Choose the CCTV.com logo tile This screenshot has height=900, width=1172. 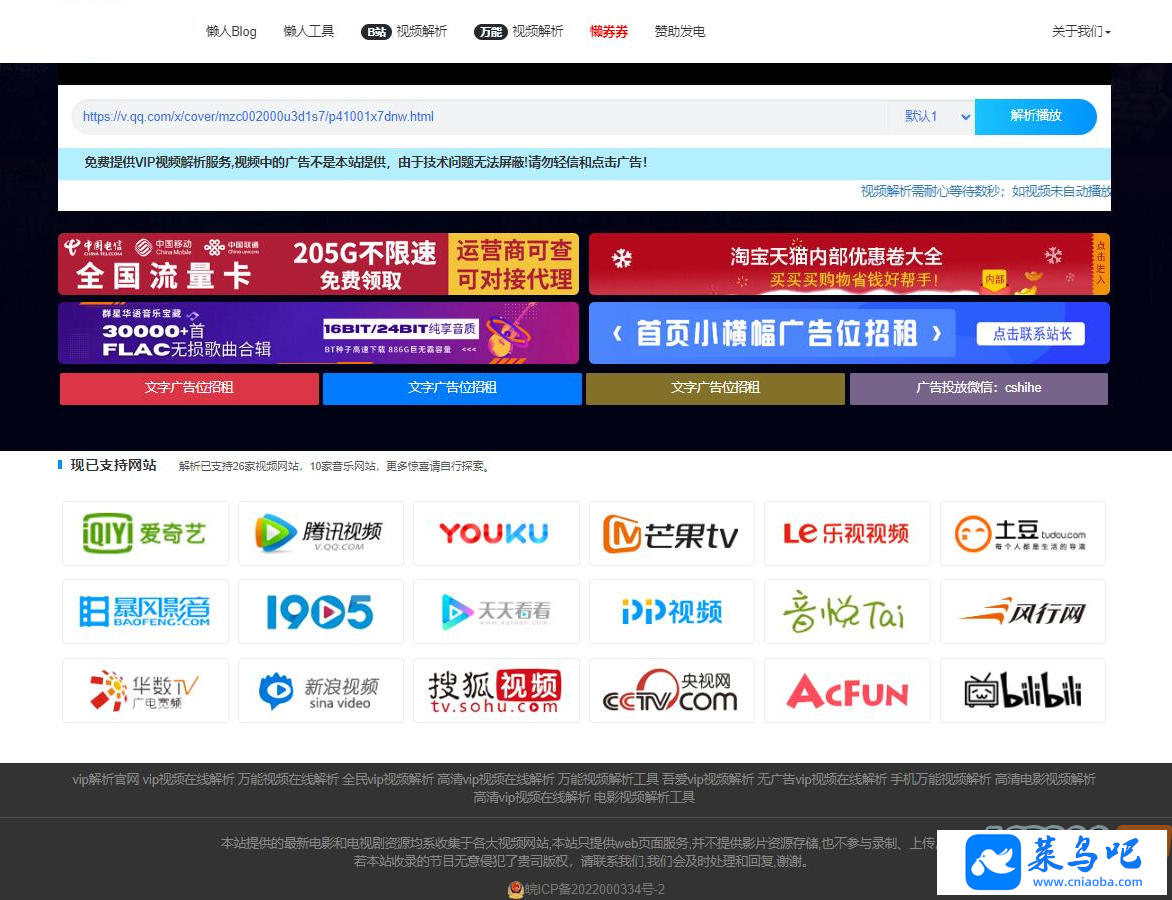[672, 690]
